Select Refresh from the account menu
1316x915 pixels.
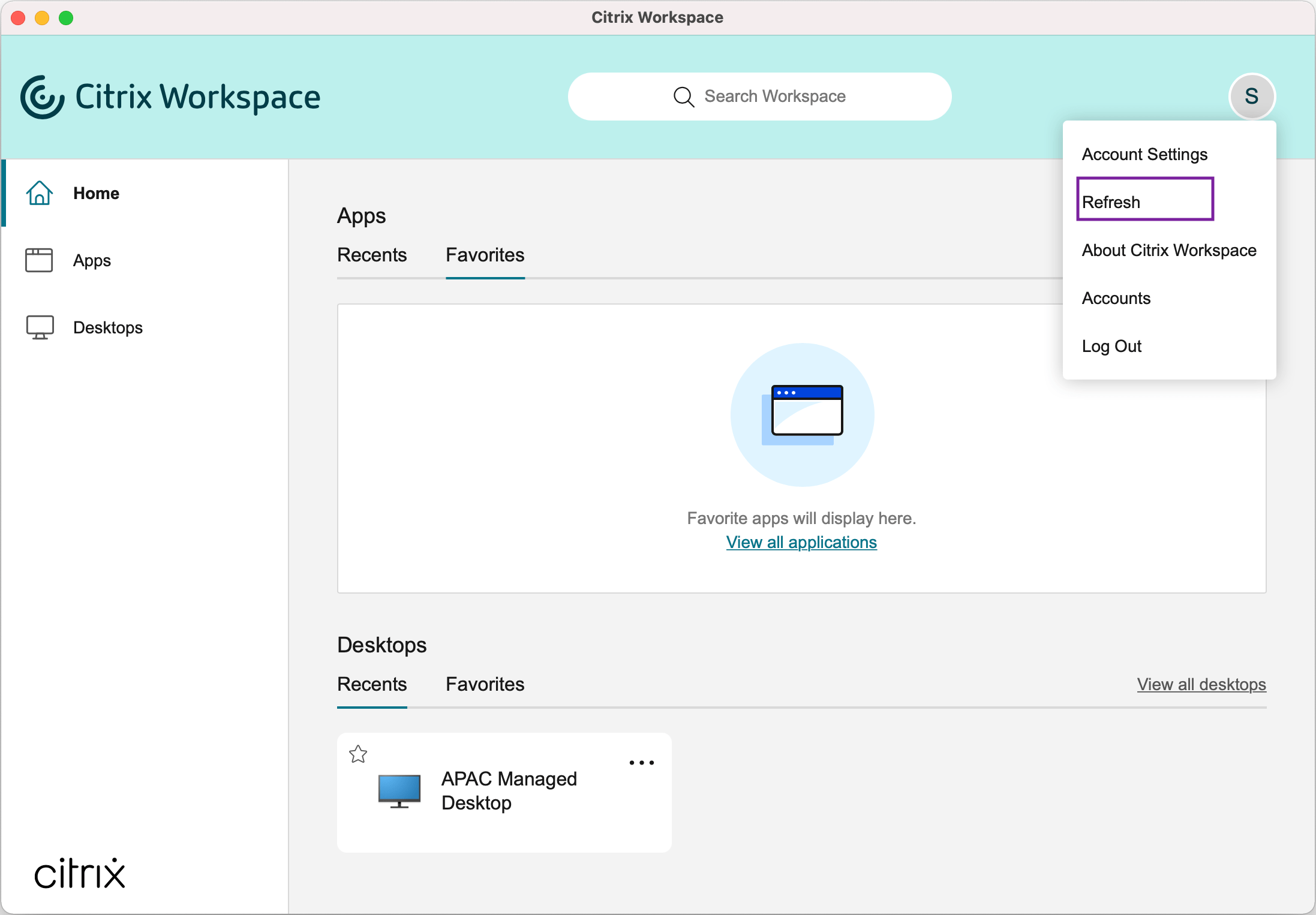pyautogui.click(x=1111, y=202)
